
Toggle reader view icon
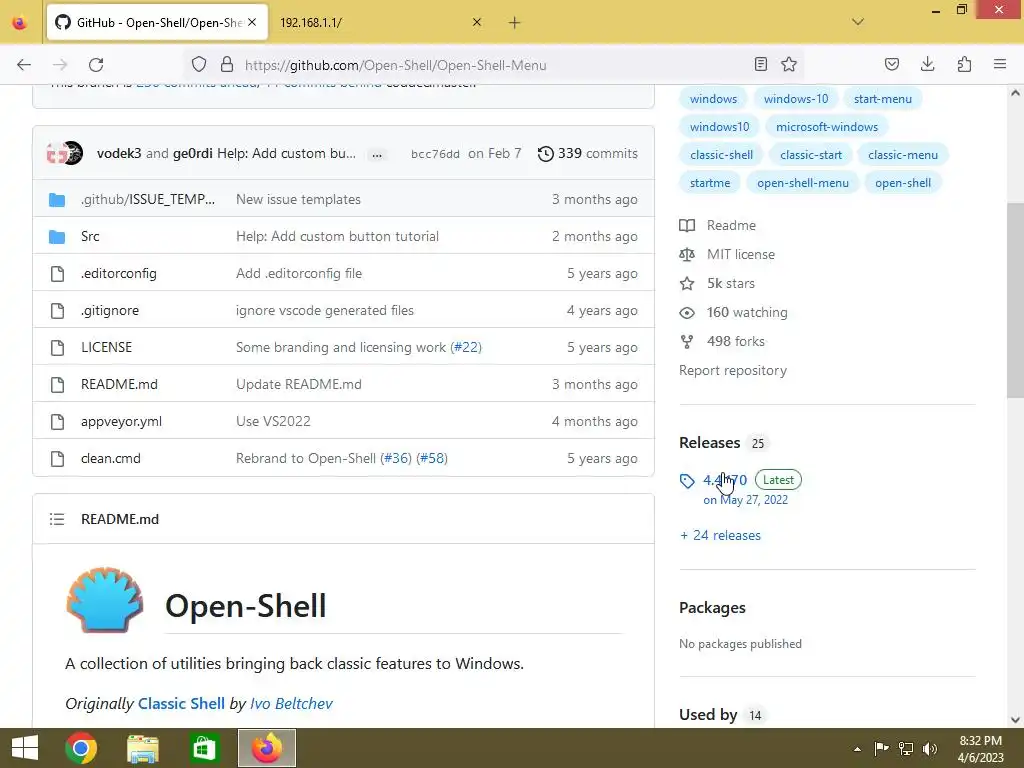pyautogui.click(x=760, y=64)
